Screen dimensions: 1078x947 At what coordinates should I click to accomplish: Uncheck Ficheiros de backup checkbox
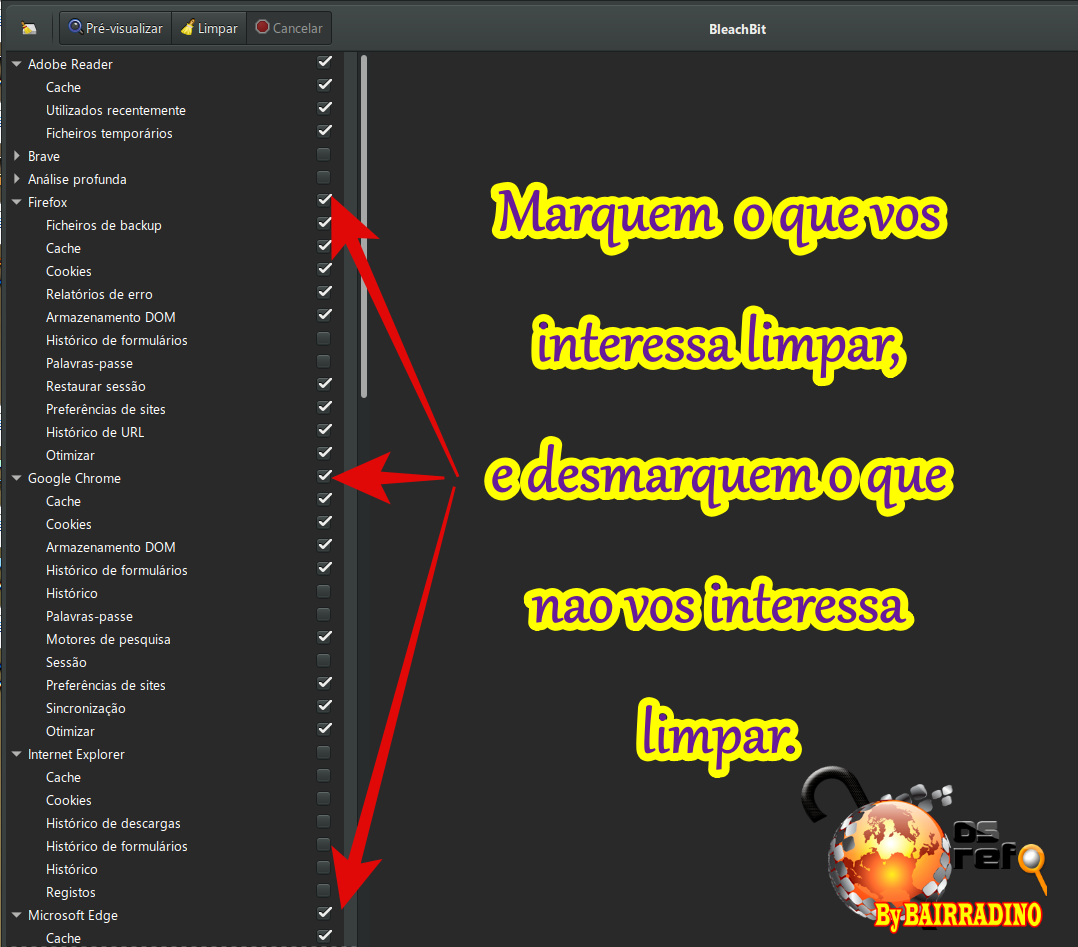pos(324,224)
